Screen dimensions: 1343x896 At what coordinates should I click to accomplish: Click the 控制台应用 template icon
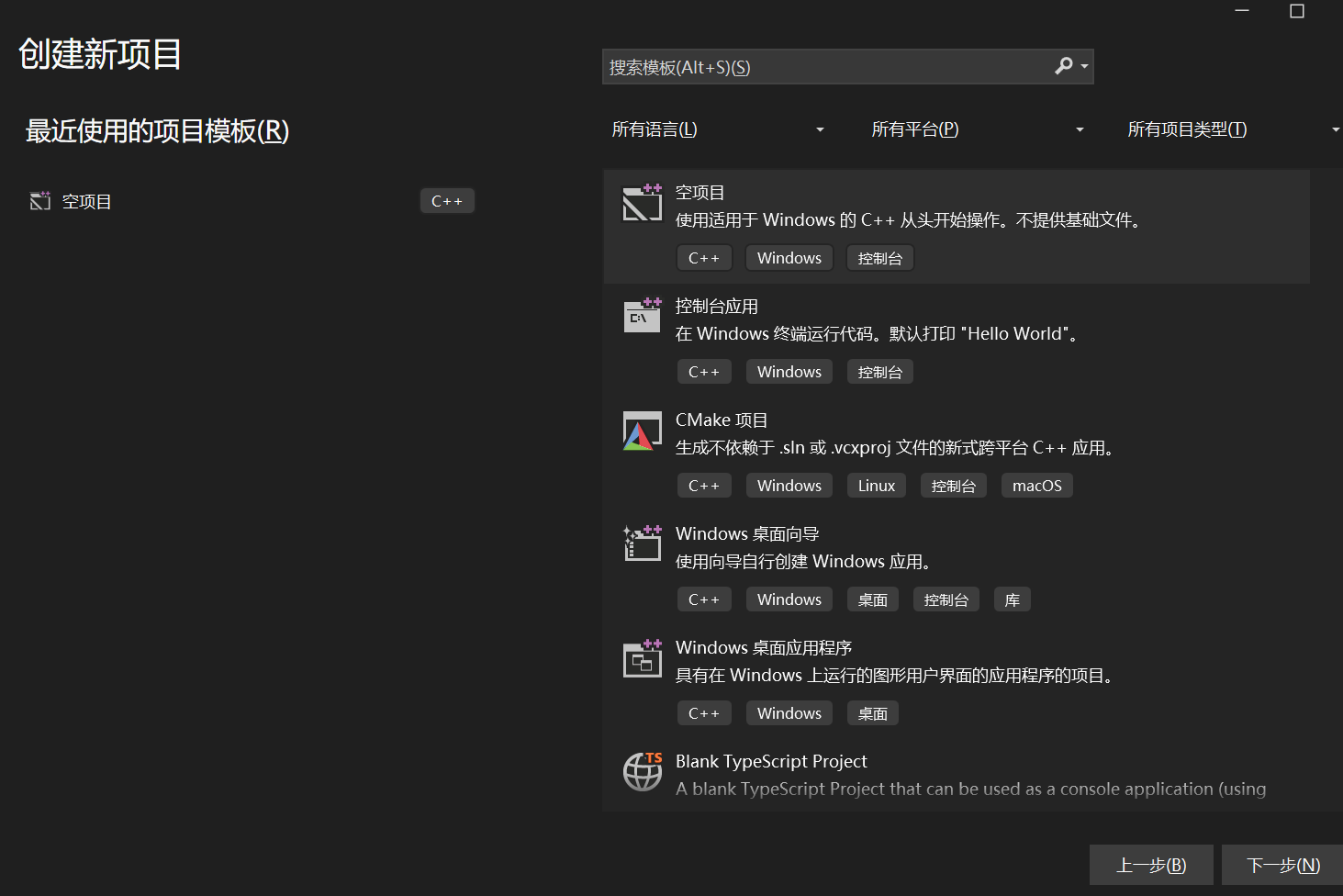coord(642,317)
